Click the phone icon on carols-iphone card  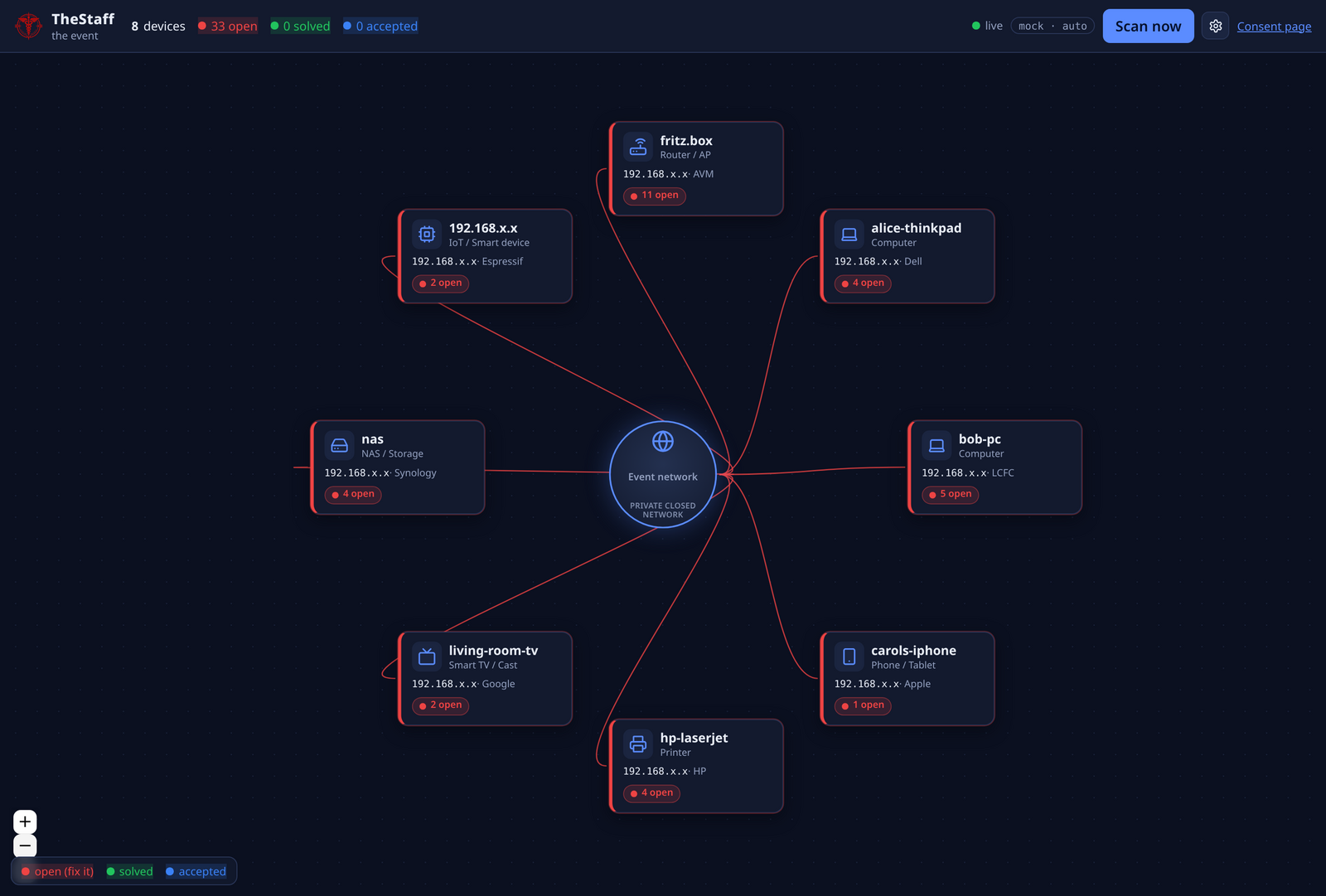coord(849,656)
